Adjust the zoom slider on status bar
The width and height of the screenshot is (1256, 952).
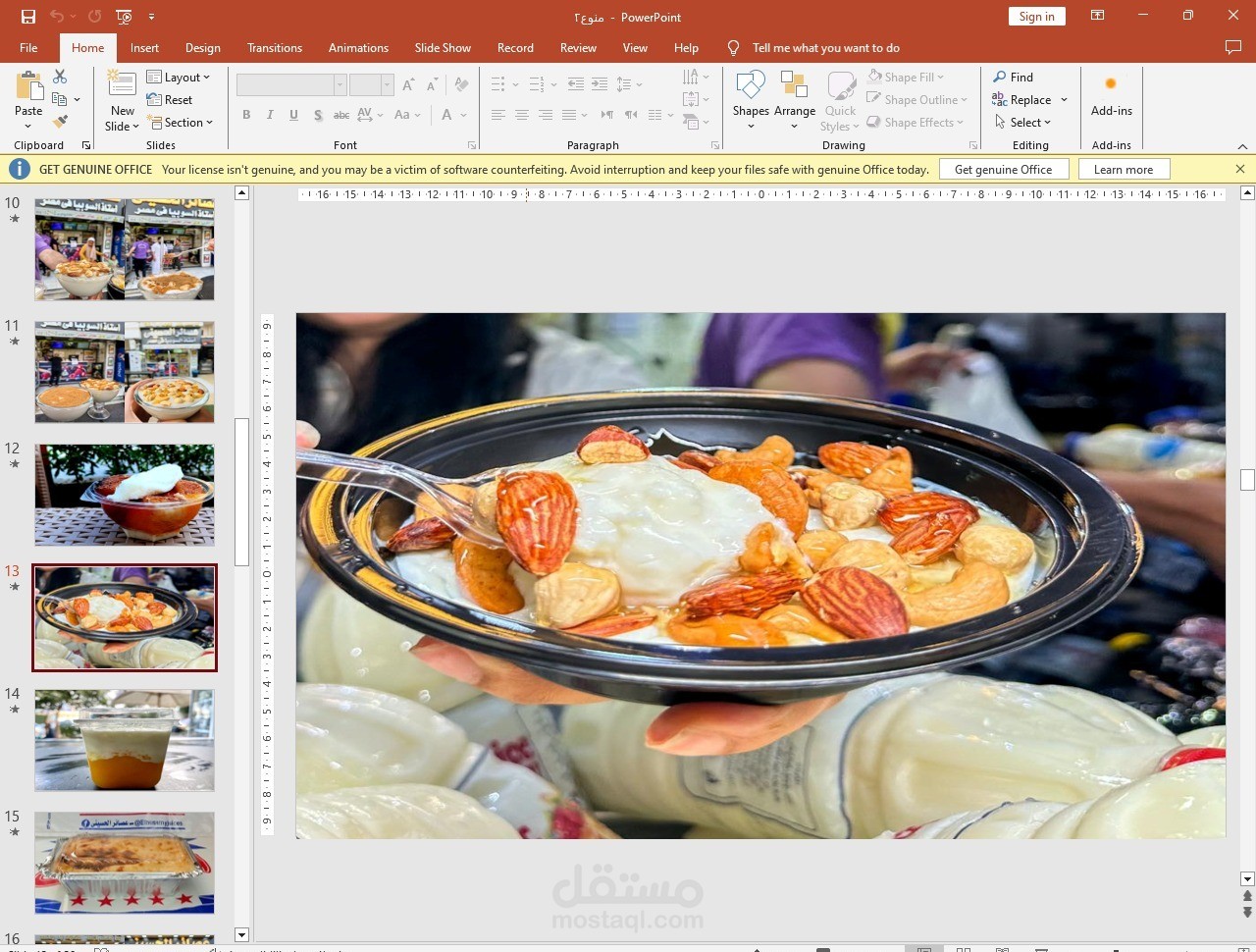click(1114, 947)
